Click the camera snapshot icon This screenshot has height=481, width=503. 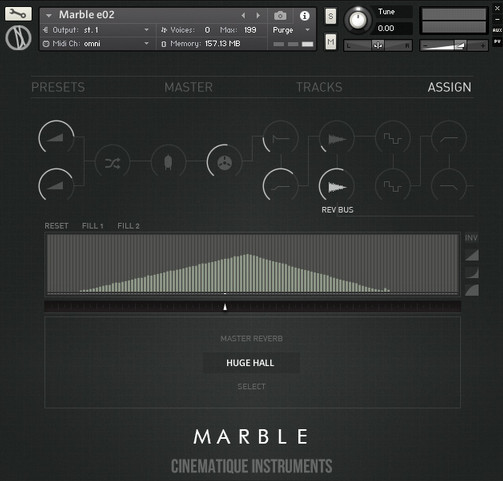coord(280,16)
